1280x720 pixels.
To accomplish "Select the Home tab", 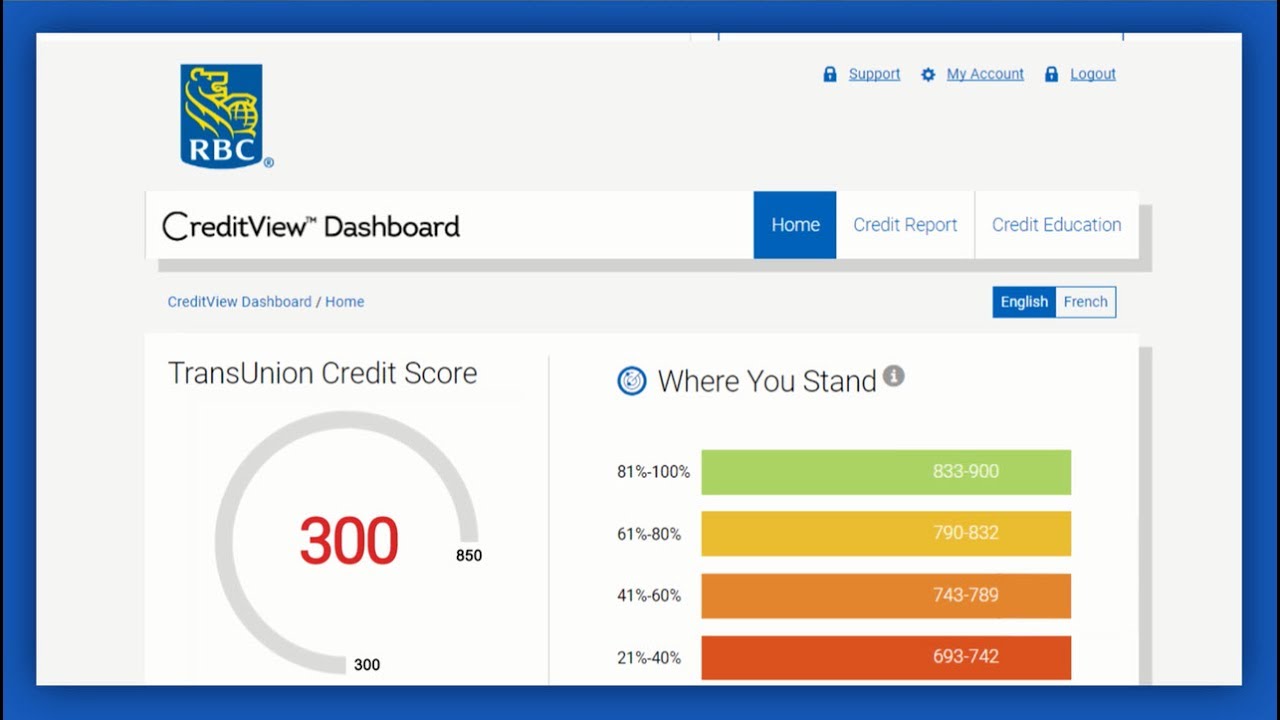I will [x=795, y=225].
